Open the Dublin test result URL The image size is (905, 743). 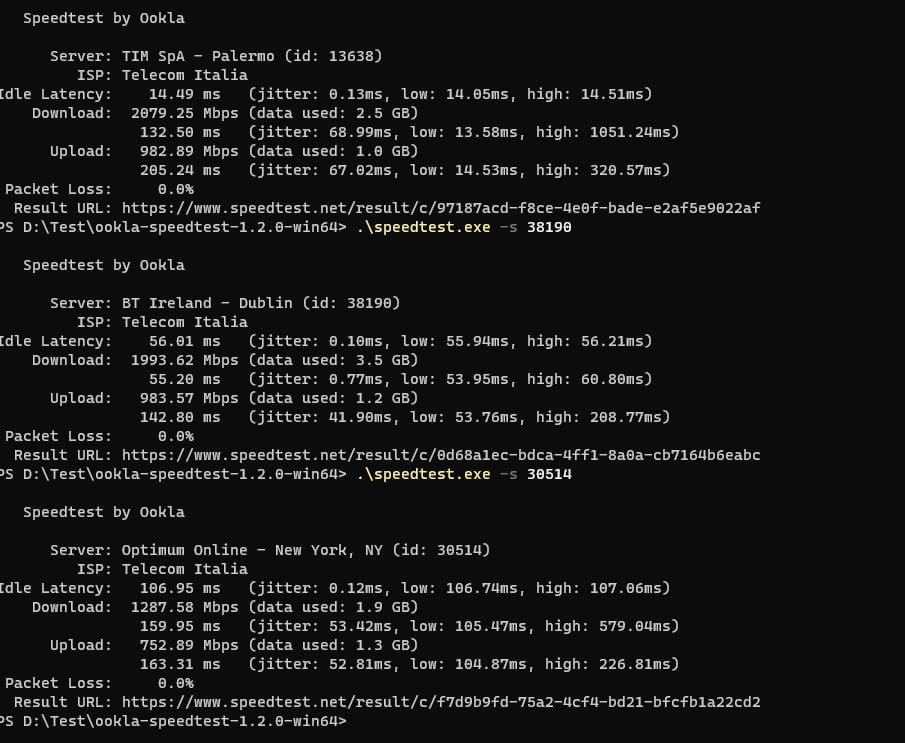(441, 455)
